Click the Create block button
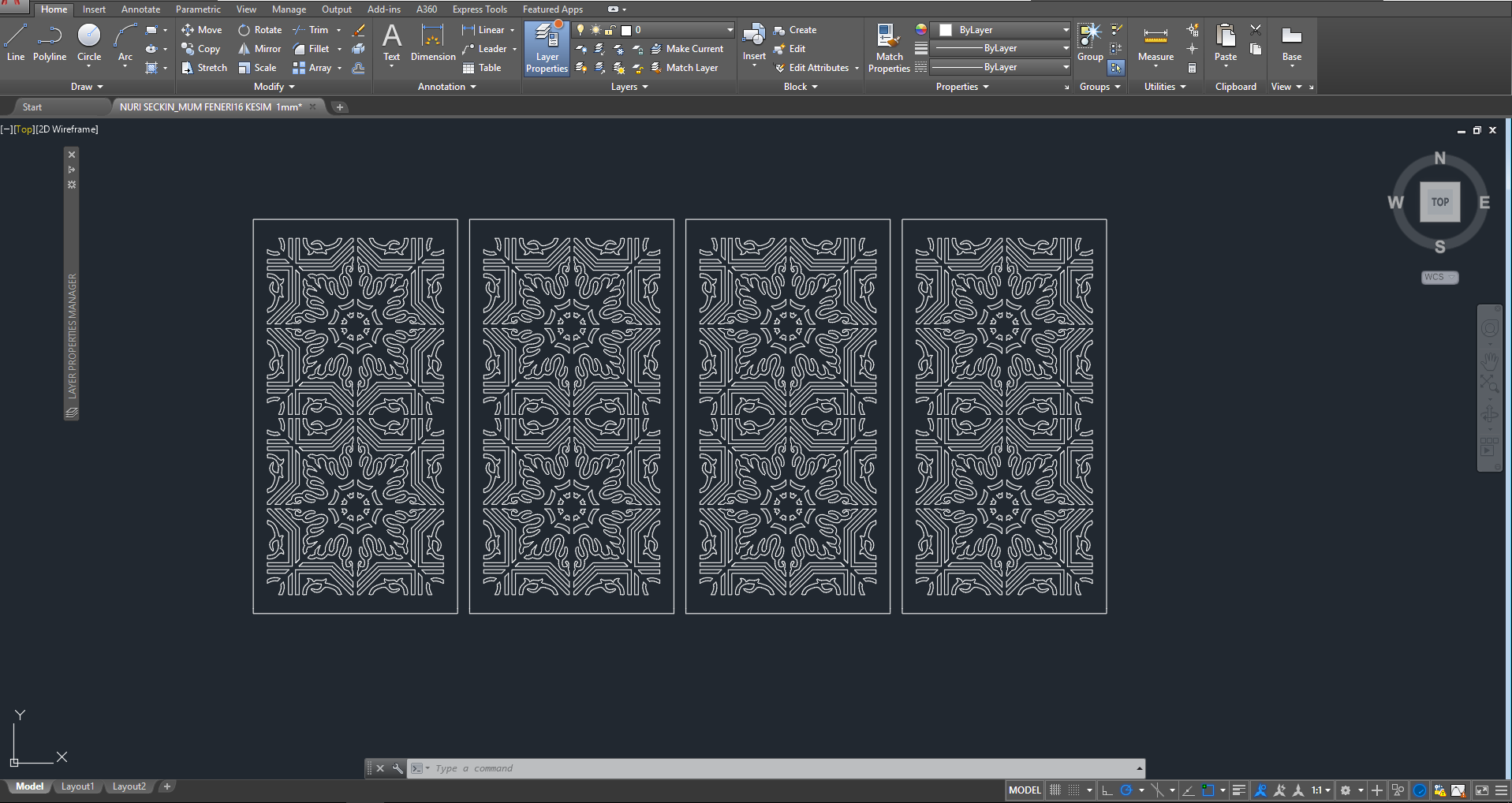Screen dimensions: 1512x803 coord(795,30)
